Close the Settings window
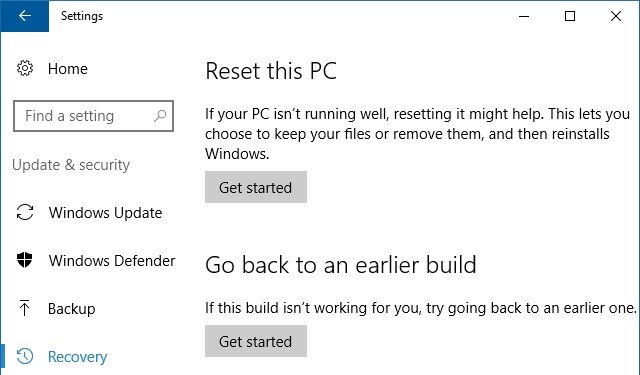640x375 pixels. pyautogui.click(x=616, y=16)
